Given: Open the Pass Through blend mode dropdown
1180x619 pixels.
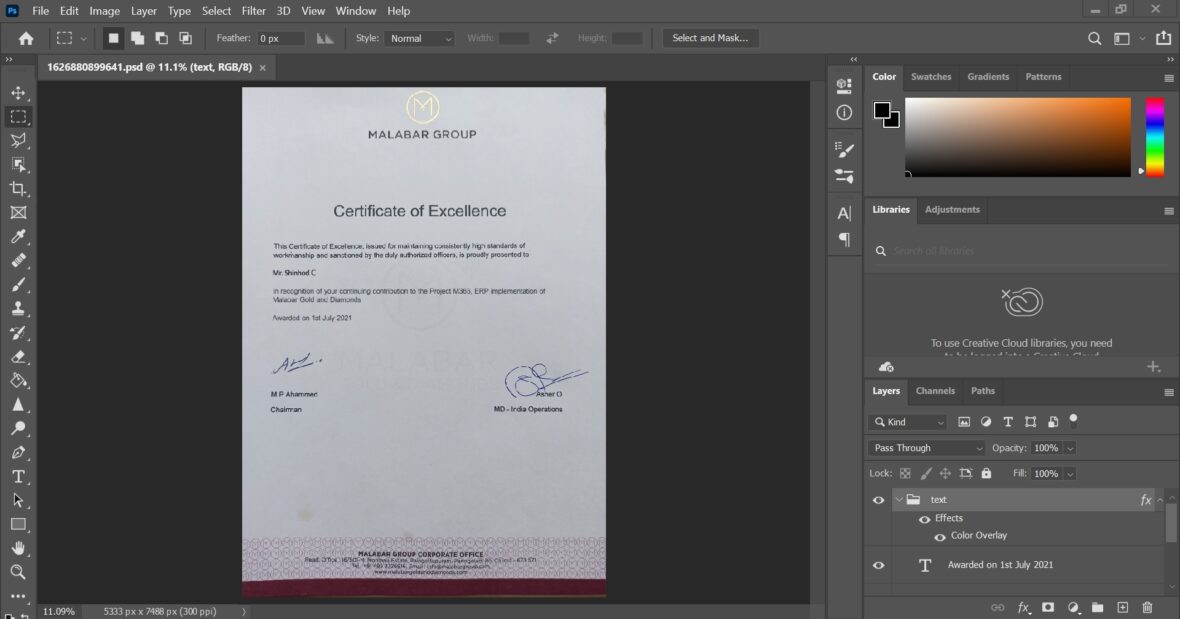Looking at the screenshot, I should 925,447.
